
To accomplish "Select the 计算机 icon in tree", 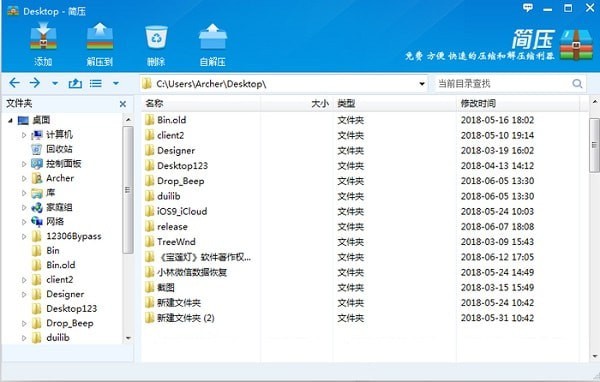I will (37, 135).
